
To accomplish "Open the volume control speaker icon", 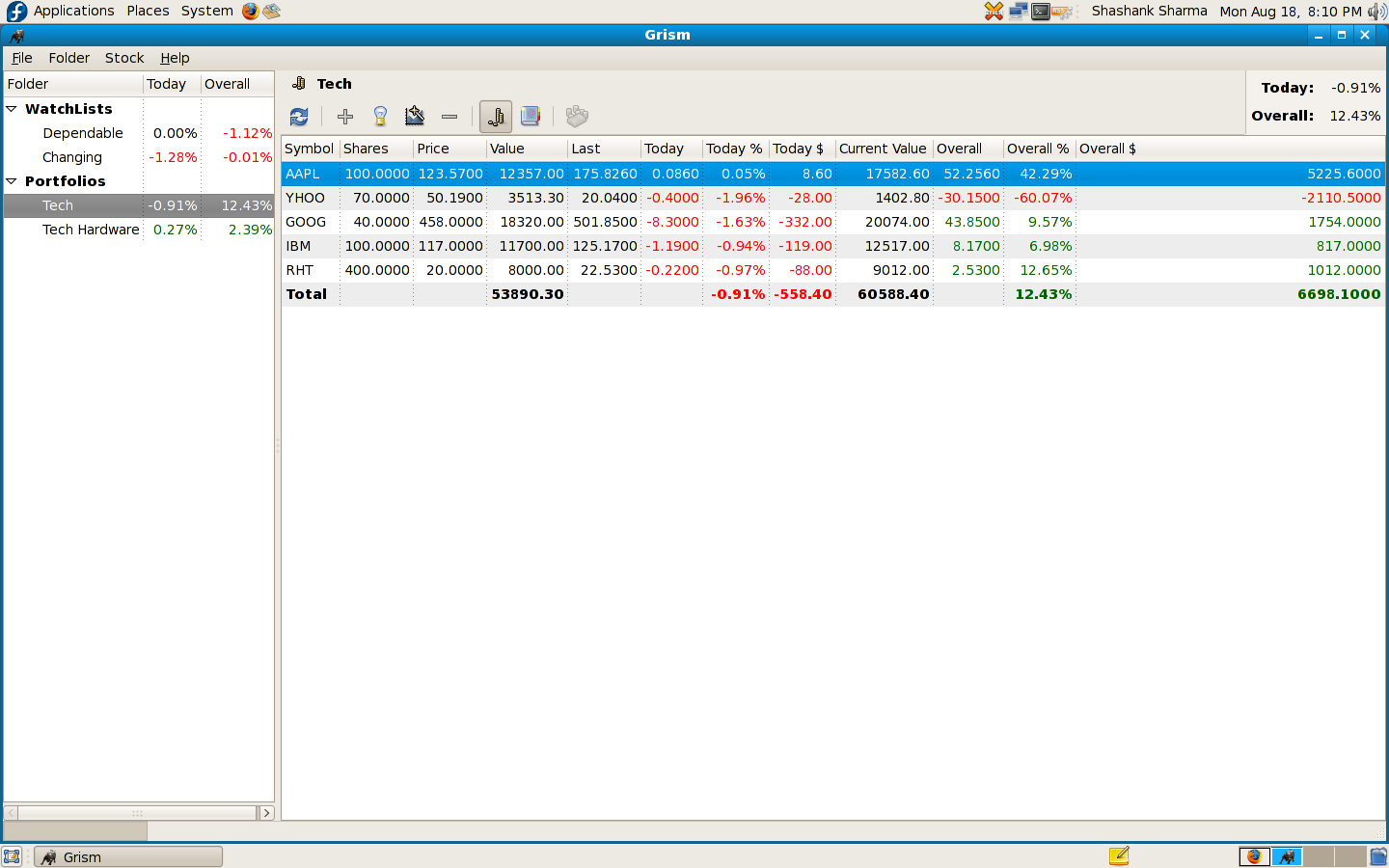I will [1377, 11].
